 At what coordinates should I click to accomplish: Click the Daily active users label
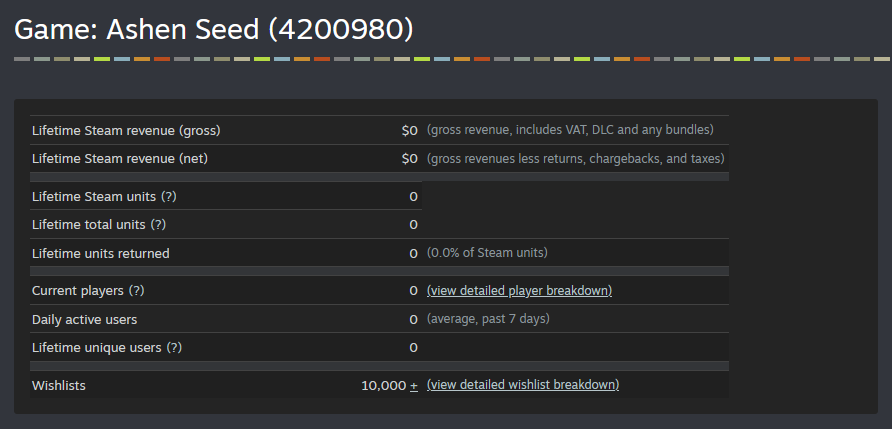coord(85,319)
